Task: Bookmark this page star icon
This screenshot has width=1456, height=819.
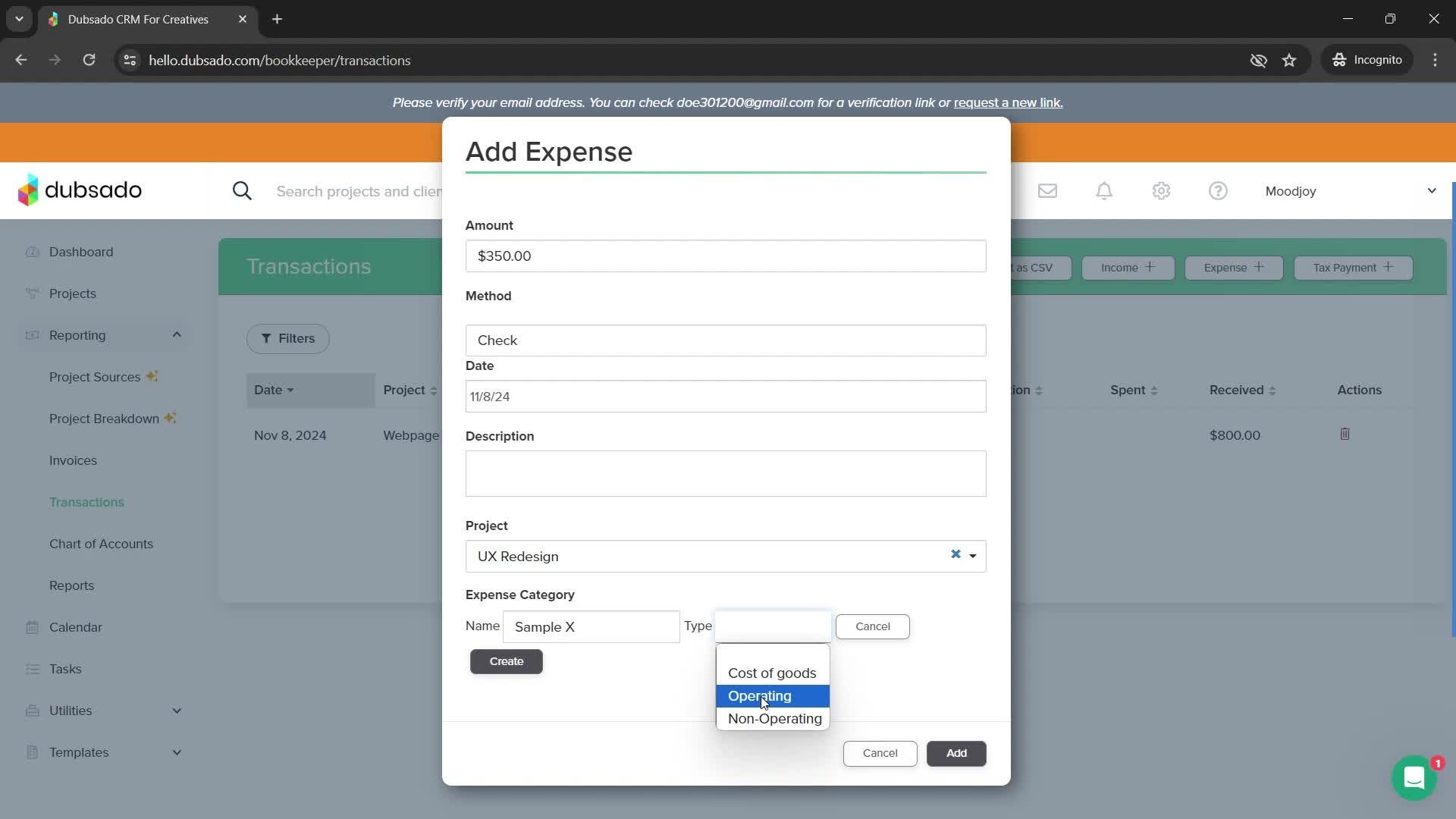Action: 1289,60
